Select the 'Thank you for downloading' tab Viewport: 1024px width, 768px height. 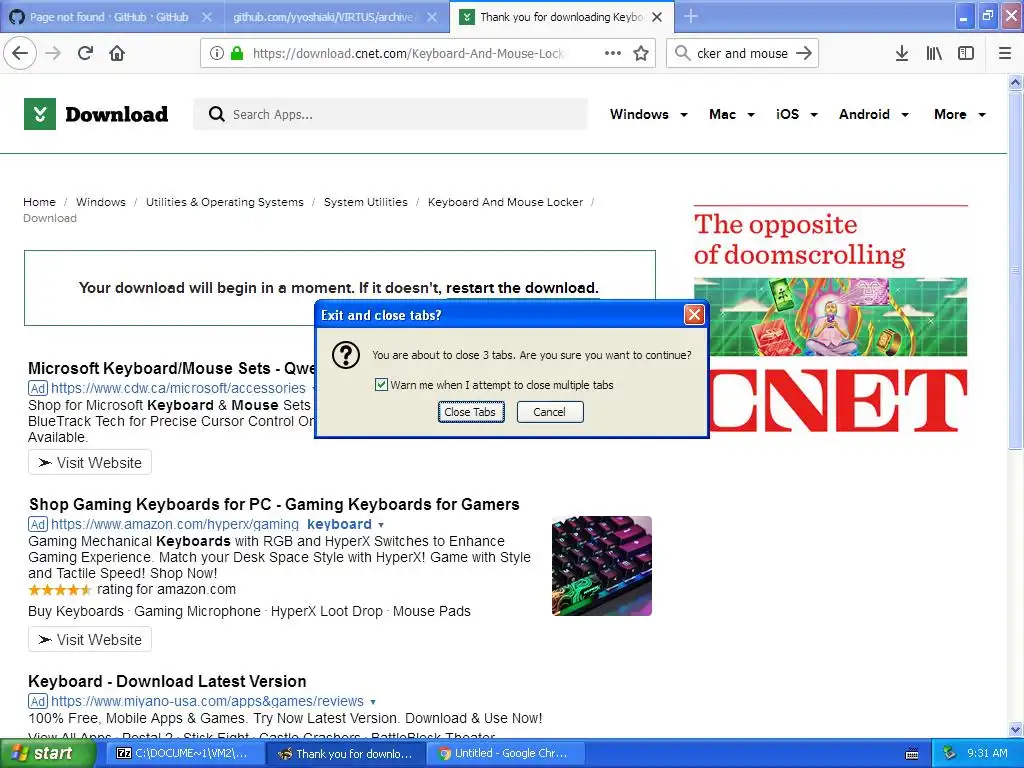click(562, 17)
